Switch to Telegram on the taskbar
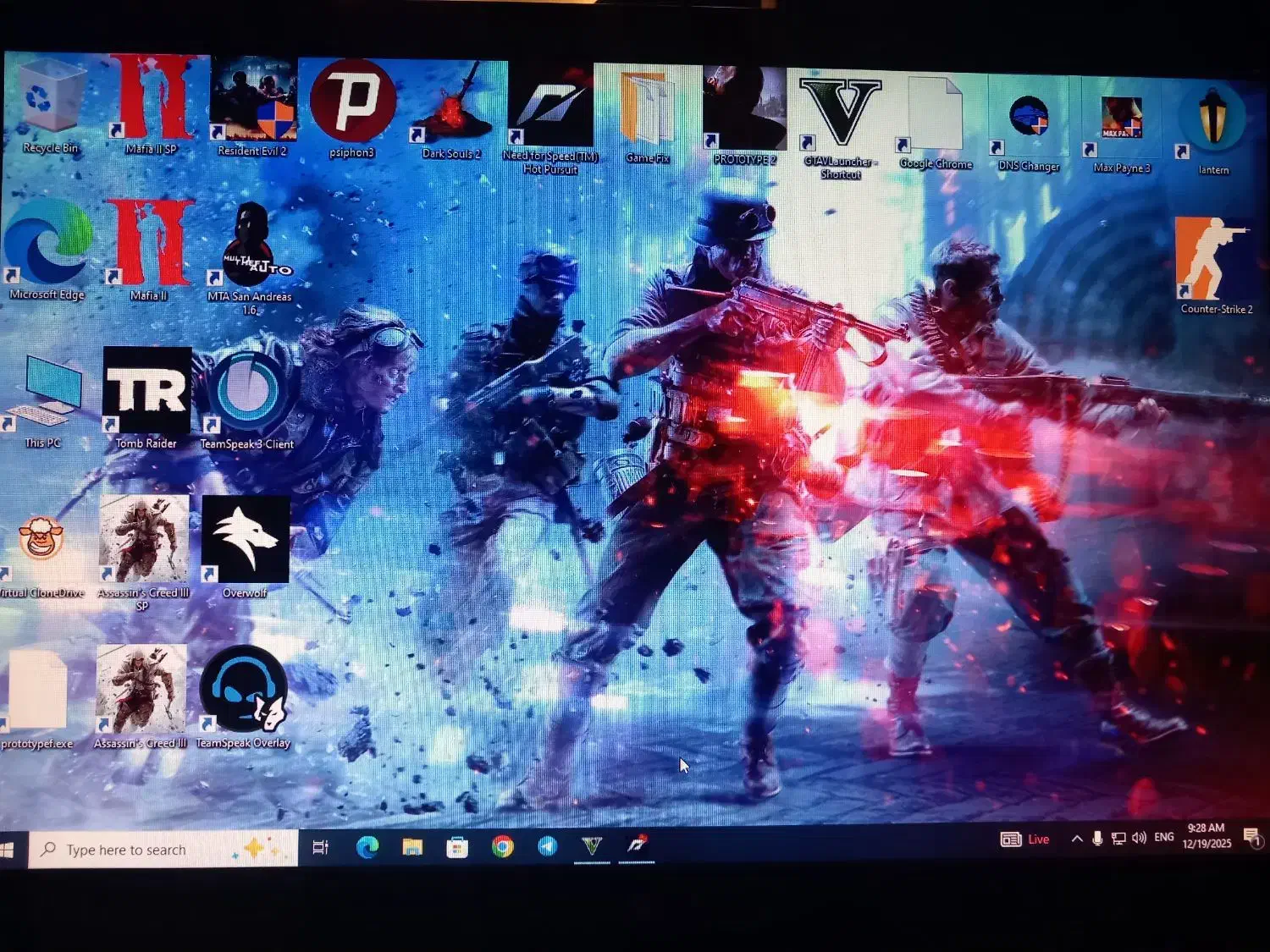The height and width of the screenshot is (952, 1270). click(548, 846)
